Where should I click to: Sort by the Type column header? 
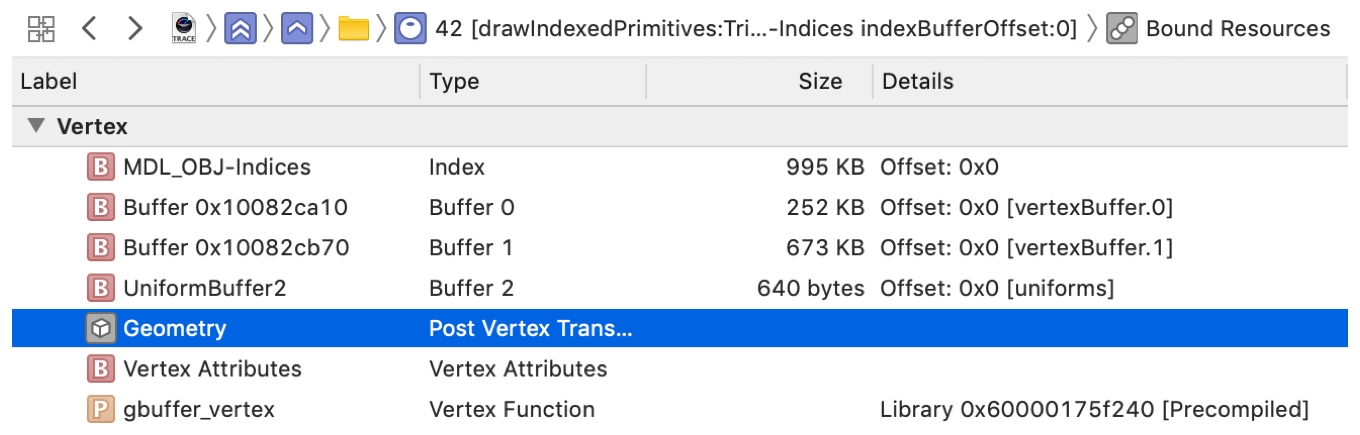click(x=533, y=81)
